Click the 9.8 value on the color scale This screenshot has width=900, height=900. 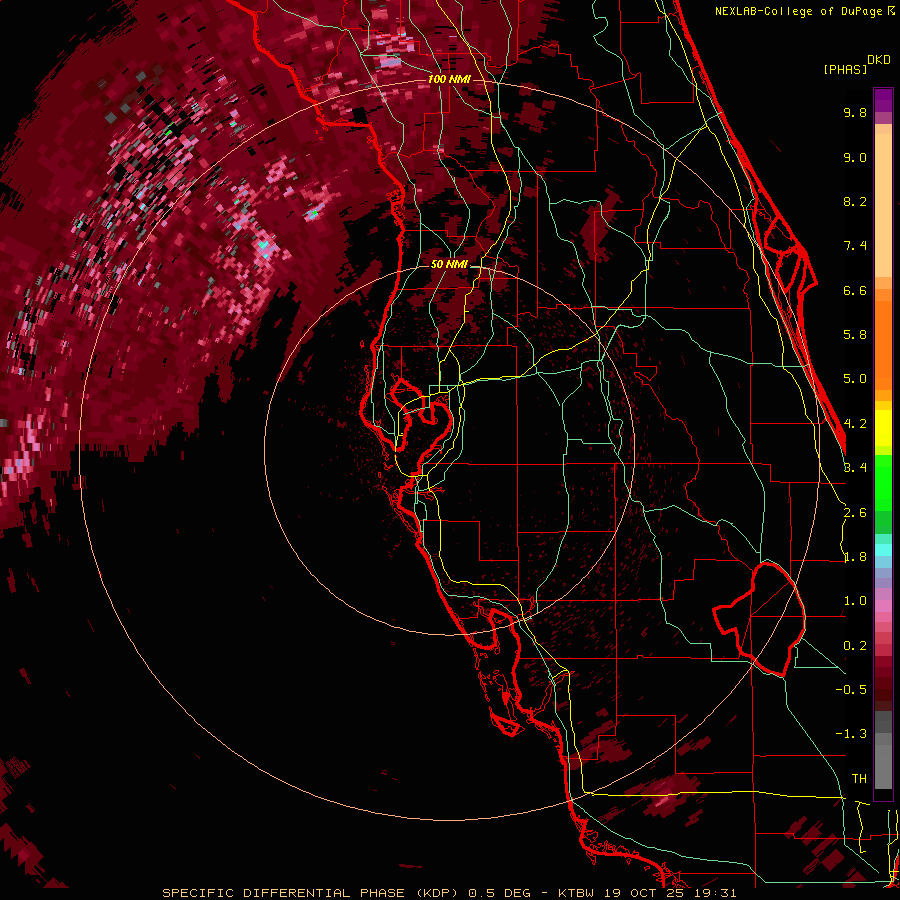click(x=855, y=112)
